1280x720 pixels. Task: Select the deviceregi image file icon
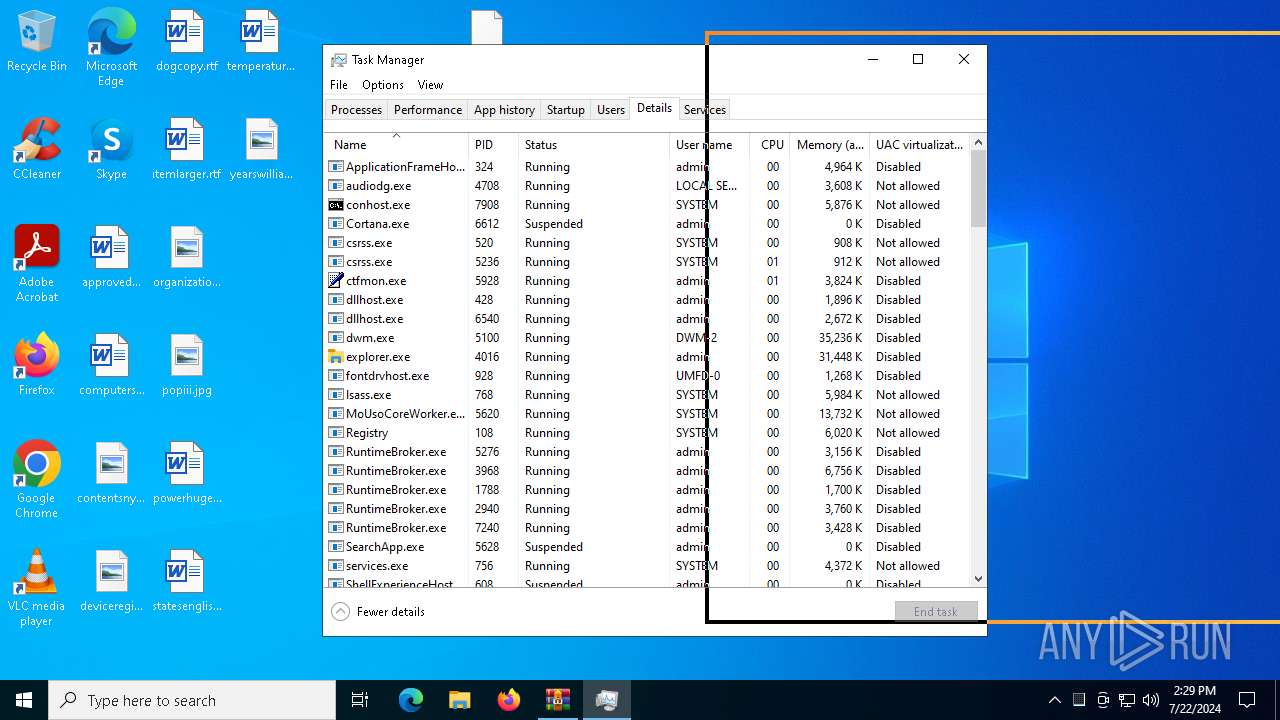click(111, 582)
